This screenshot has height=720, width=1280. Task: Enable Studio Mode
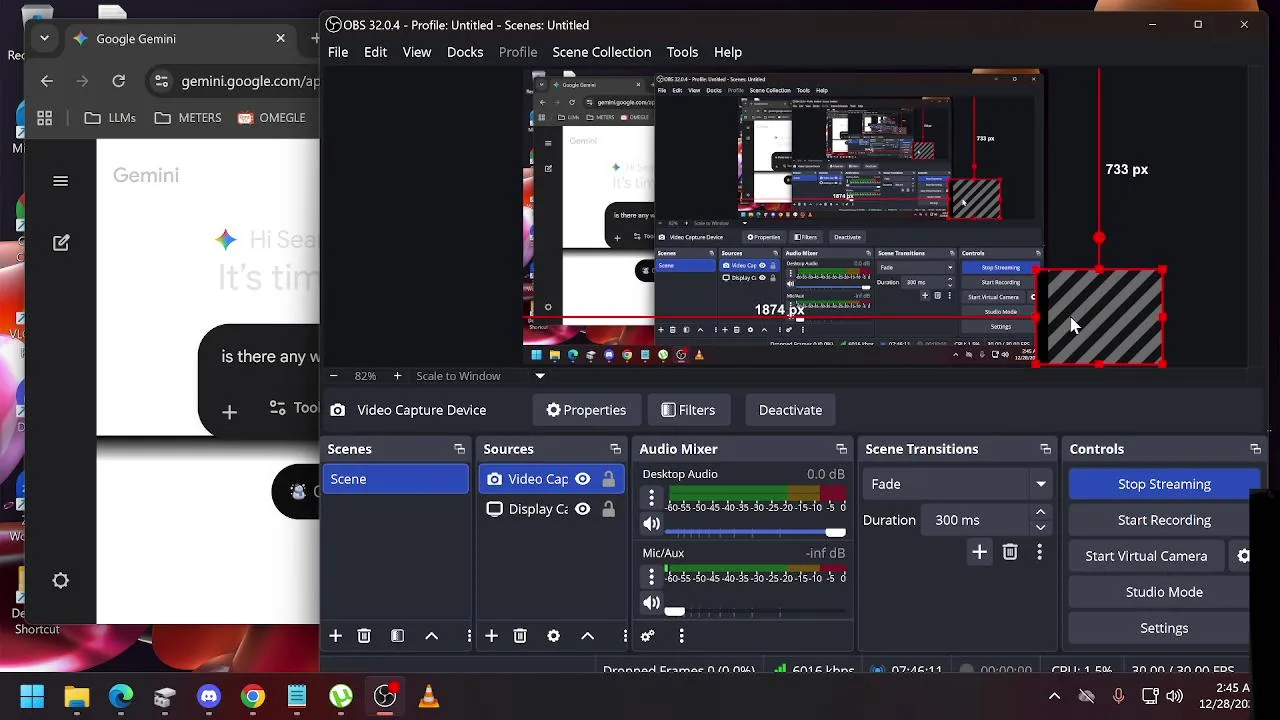point(1164,592)
